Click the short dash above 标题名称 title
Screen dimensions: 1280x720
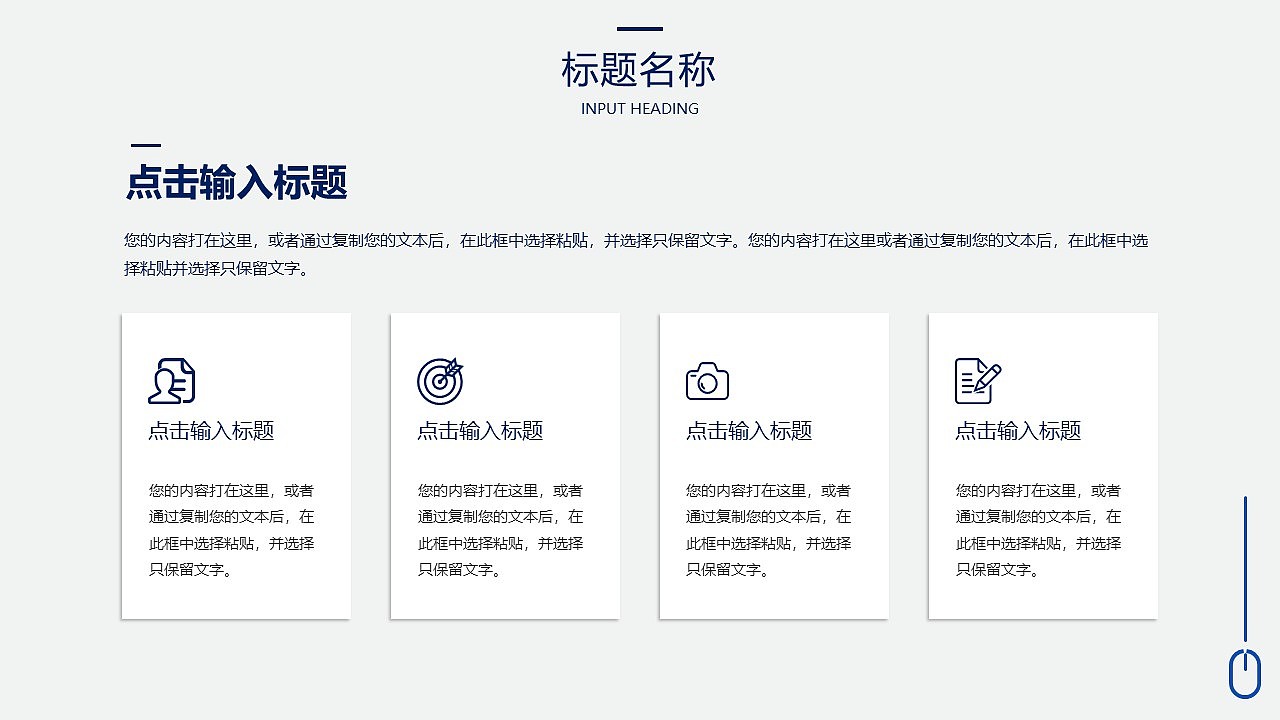point(639,28)
